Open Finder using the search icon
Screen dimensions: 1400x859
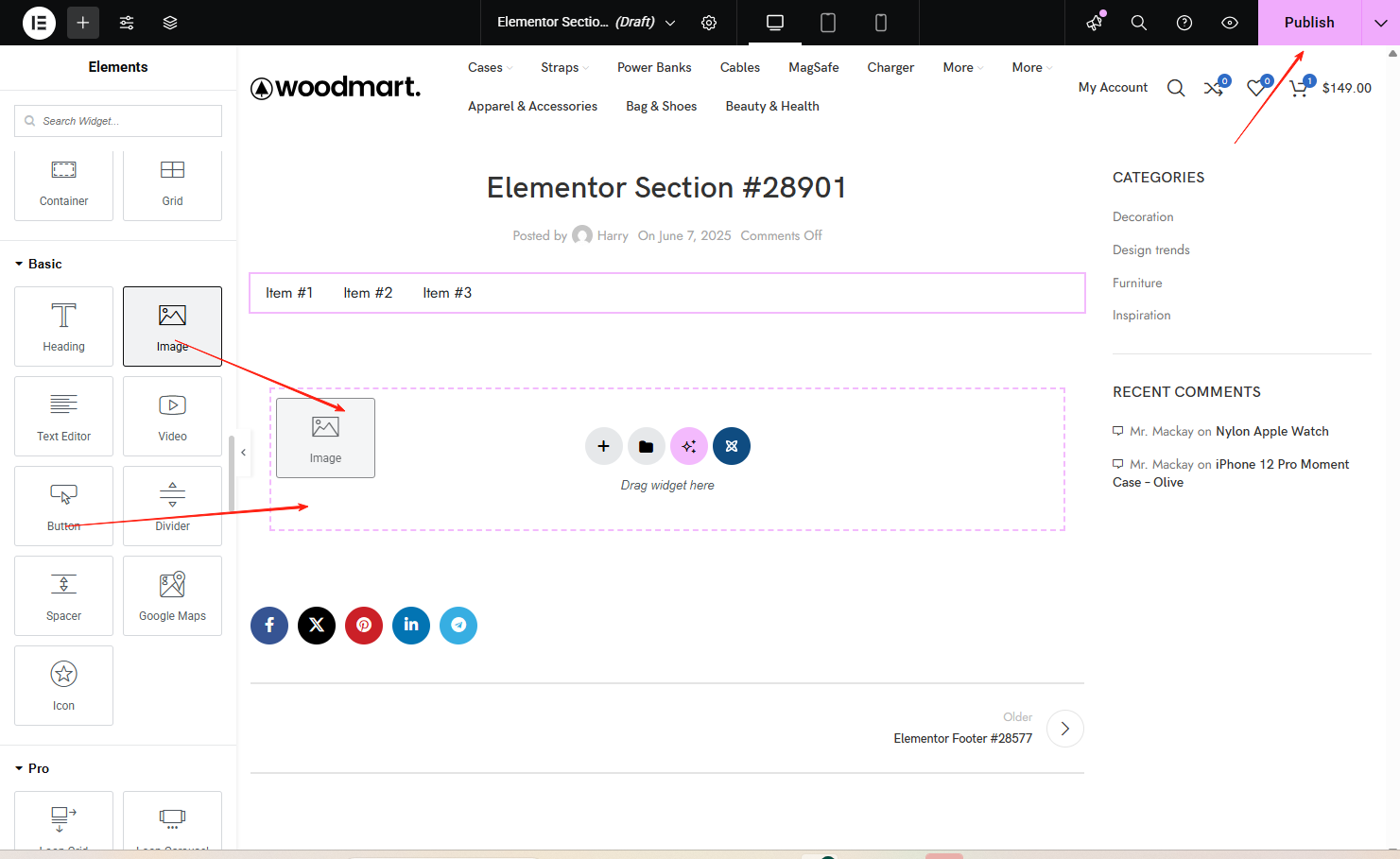[x=1139, y=22]
